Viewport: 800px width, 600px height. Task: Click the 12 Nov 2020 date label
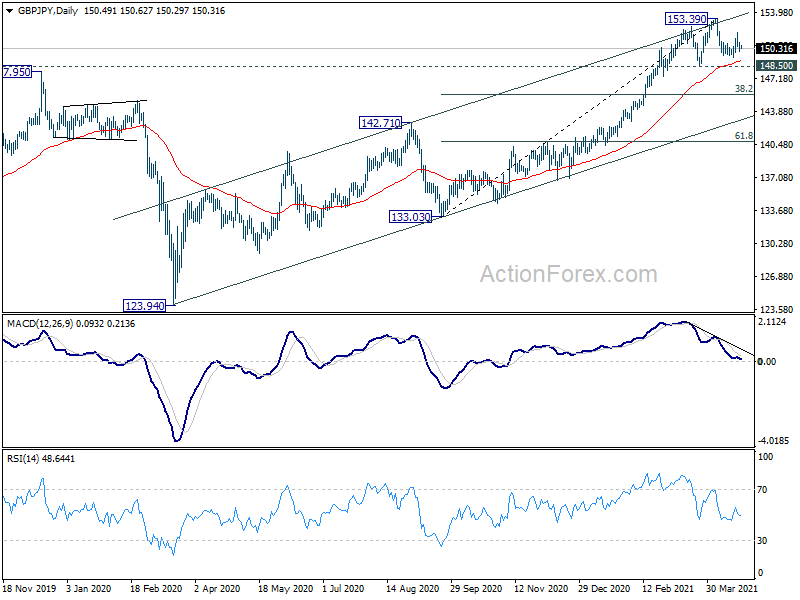pyautogui.click(x=541, y=588)
